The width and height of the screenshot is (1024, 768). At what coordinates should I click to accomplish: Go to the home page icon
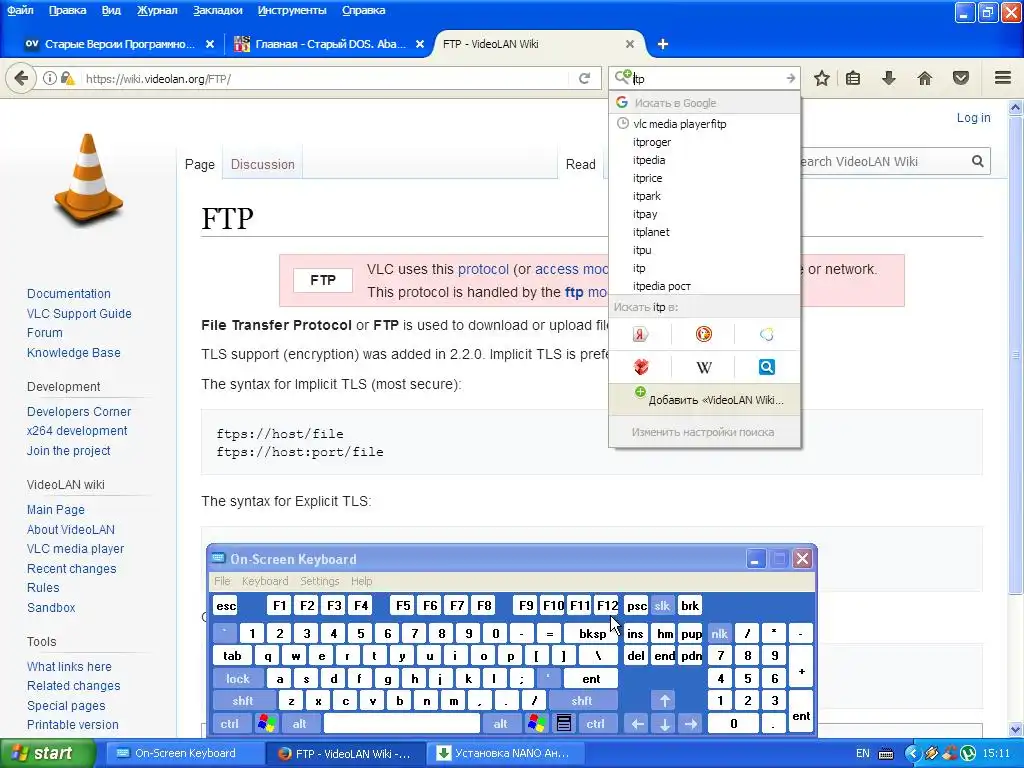tap(925, 78)
